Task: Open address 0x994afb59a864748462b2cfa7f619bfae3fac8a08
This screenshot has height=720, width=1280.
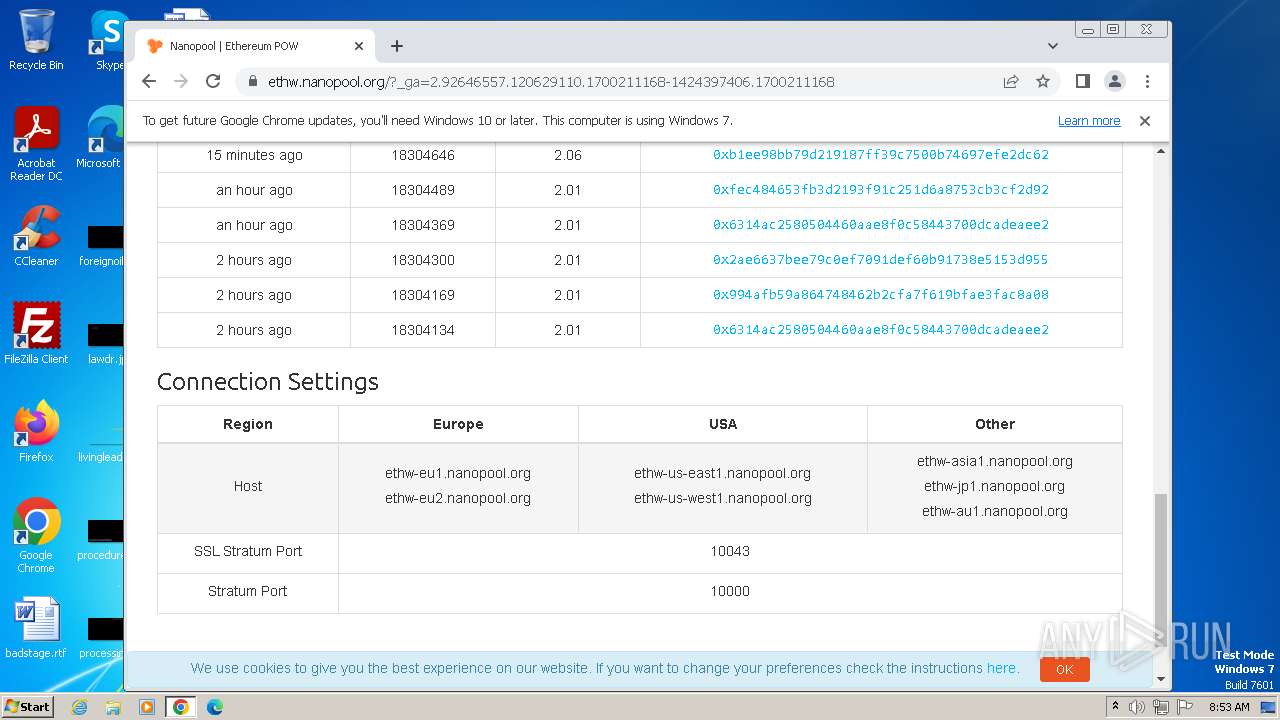Action: (x=881, y=295)
